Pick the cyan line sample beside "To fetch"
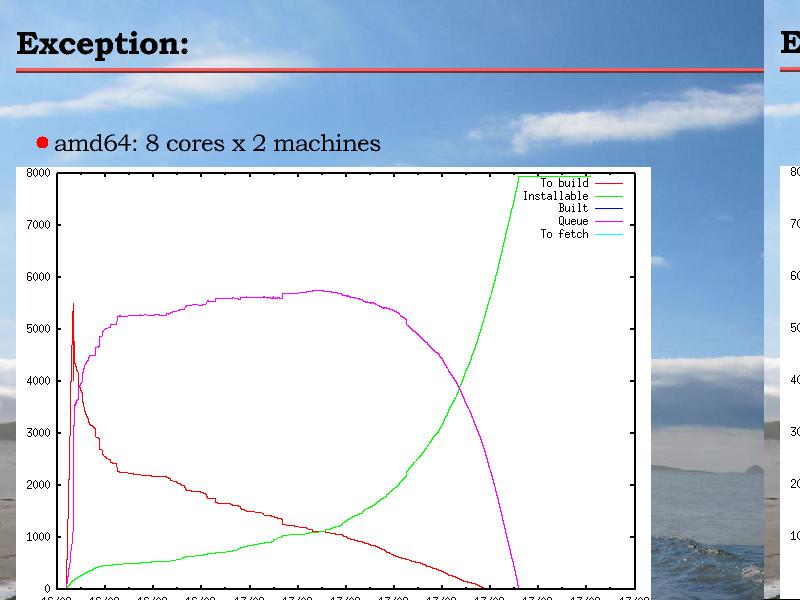This screenshot has width=800, height=600. click(x=609, y=234)
